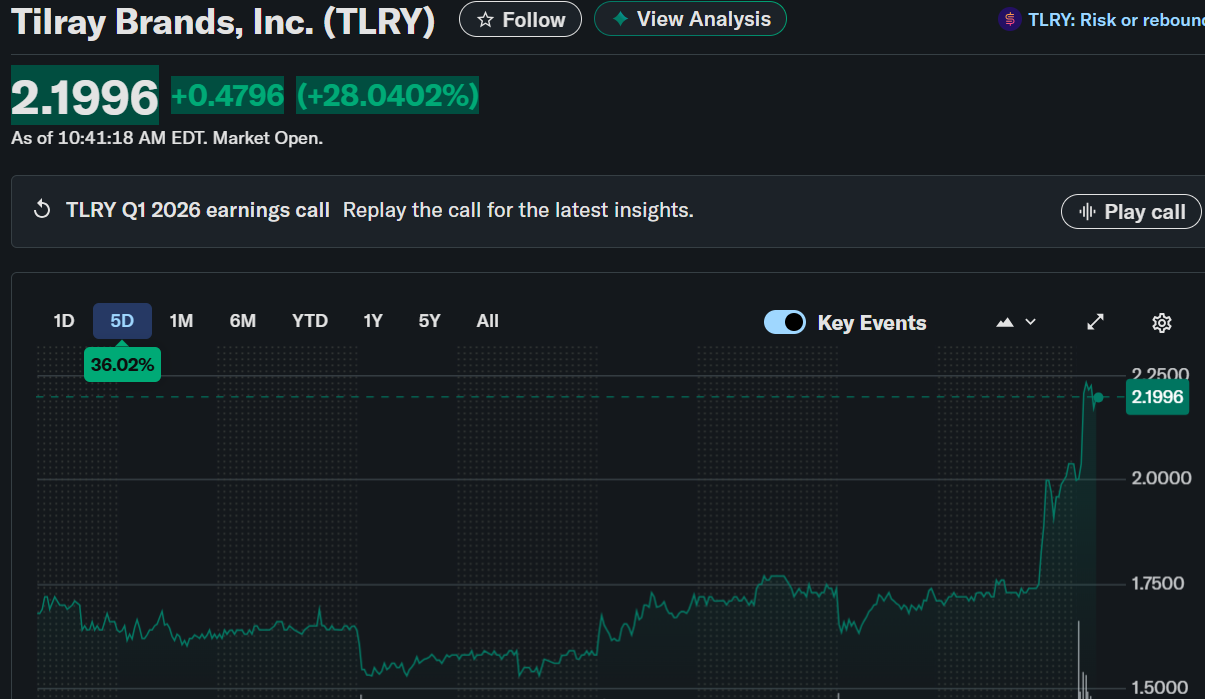1205x699 pixels.
Task: Click the TLRY Risk or rebound link
Action: 1115,20
